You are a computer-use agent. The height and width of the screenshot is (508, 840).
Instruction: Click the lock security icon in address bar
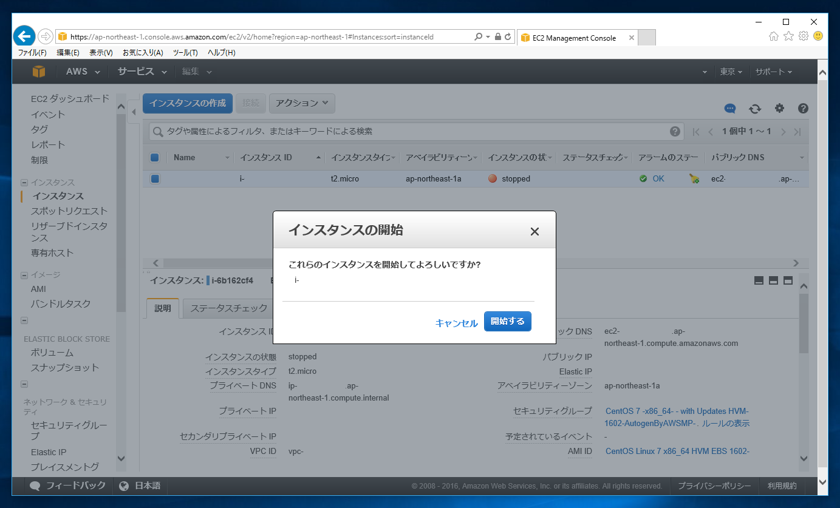point(498,36)
